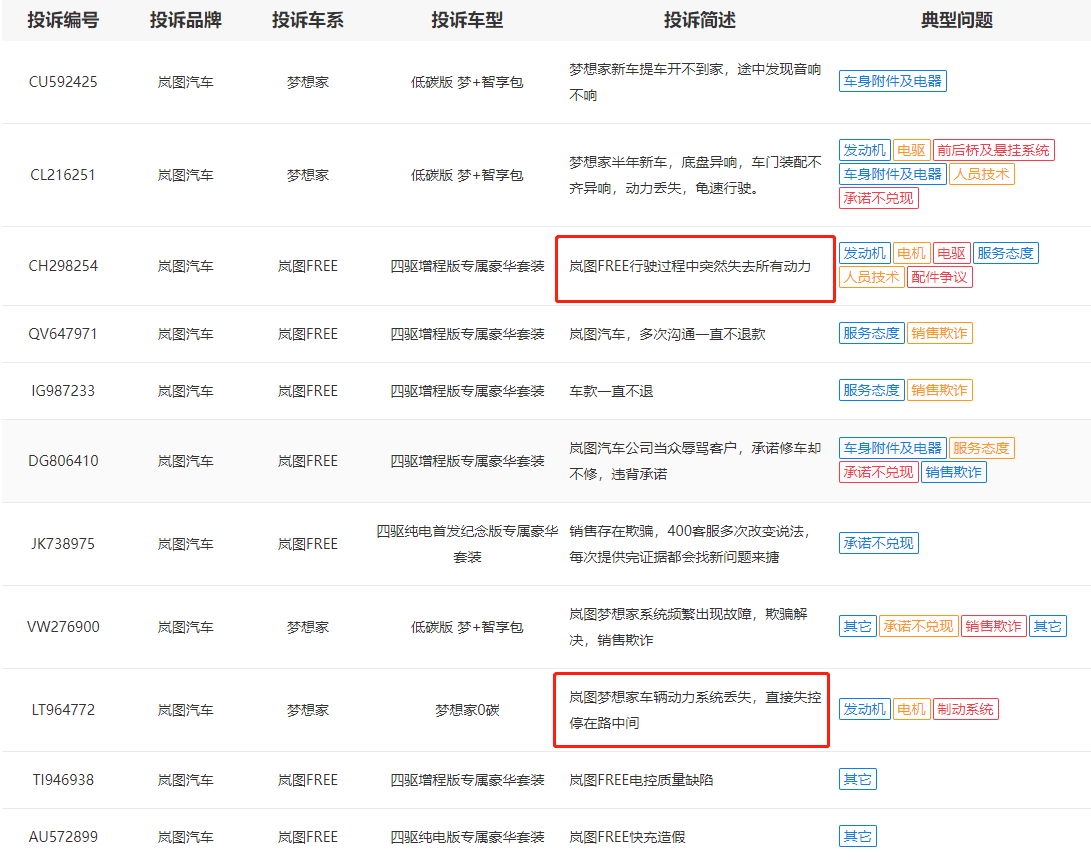Screen dimensions: 1091x862
Task: Open complaint number CL216251
Action: [x=63, y=175]
